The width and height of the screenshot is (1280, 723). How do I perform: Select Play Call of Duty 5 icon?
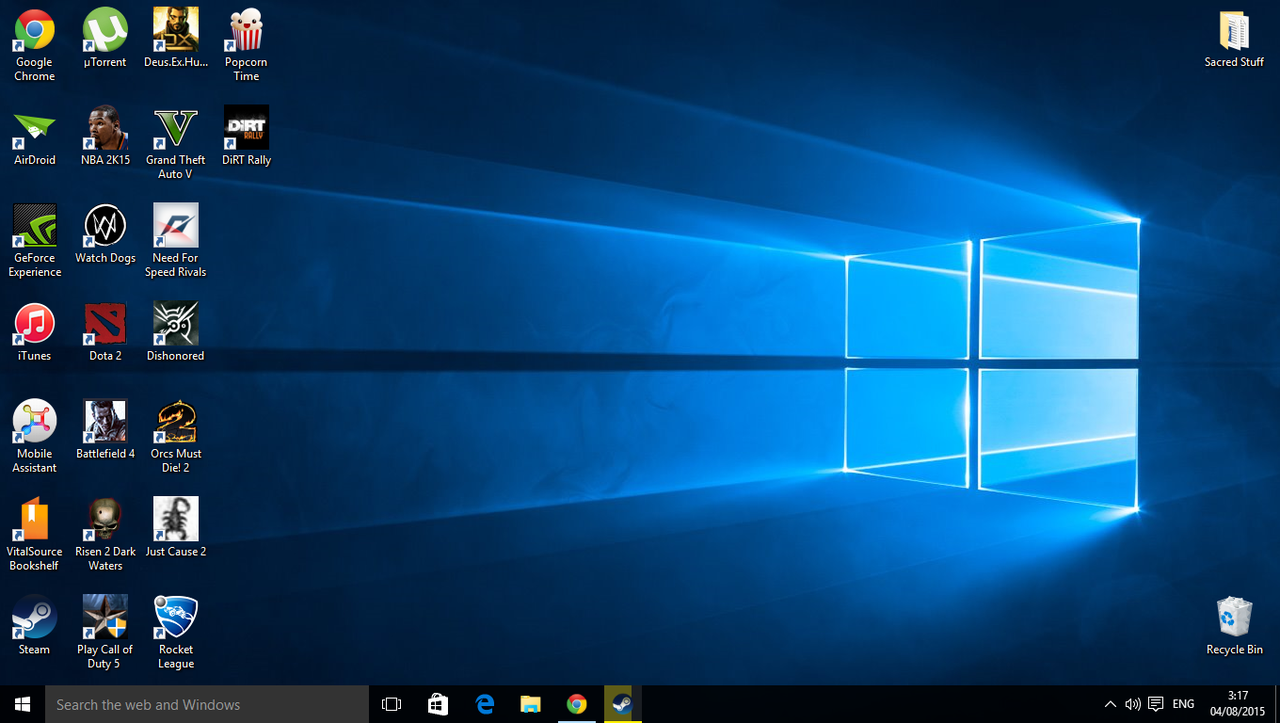click(105, 633)
